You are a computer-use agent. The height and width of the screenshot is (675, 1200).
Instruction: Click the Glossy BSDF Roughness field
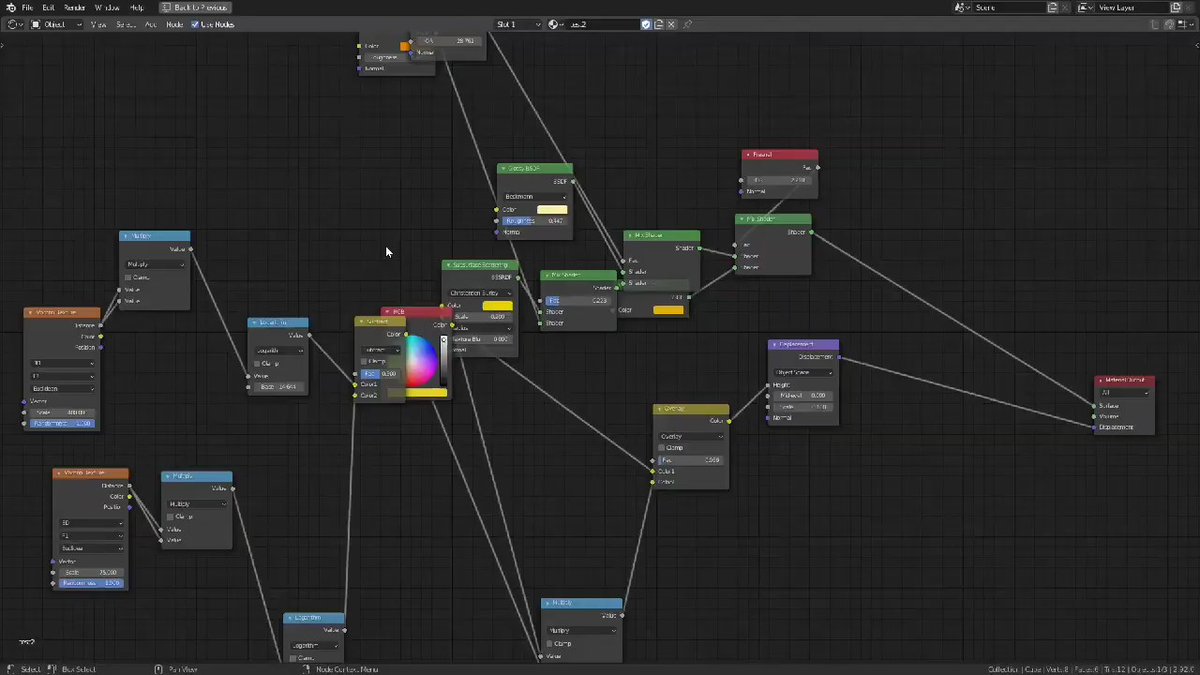535,220
